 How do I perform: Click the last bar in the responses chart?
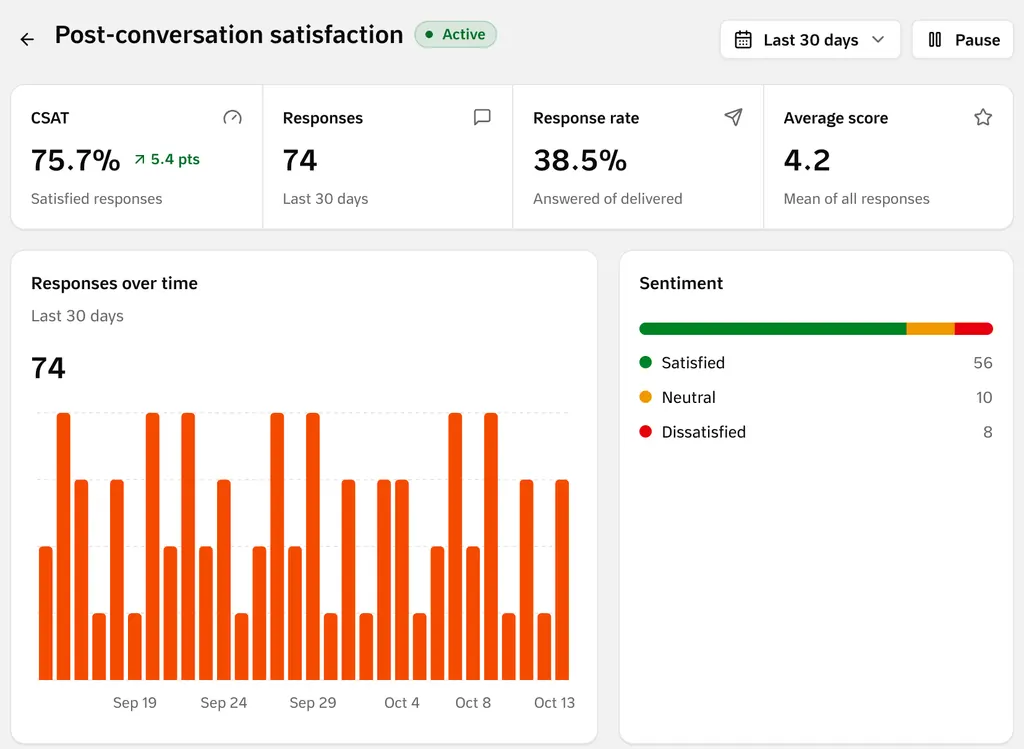562,580
